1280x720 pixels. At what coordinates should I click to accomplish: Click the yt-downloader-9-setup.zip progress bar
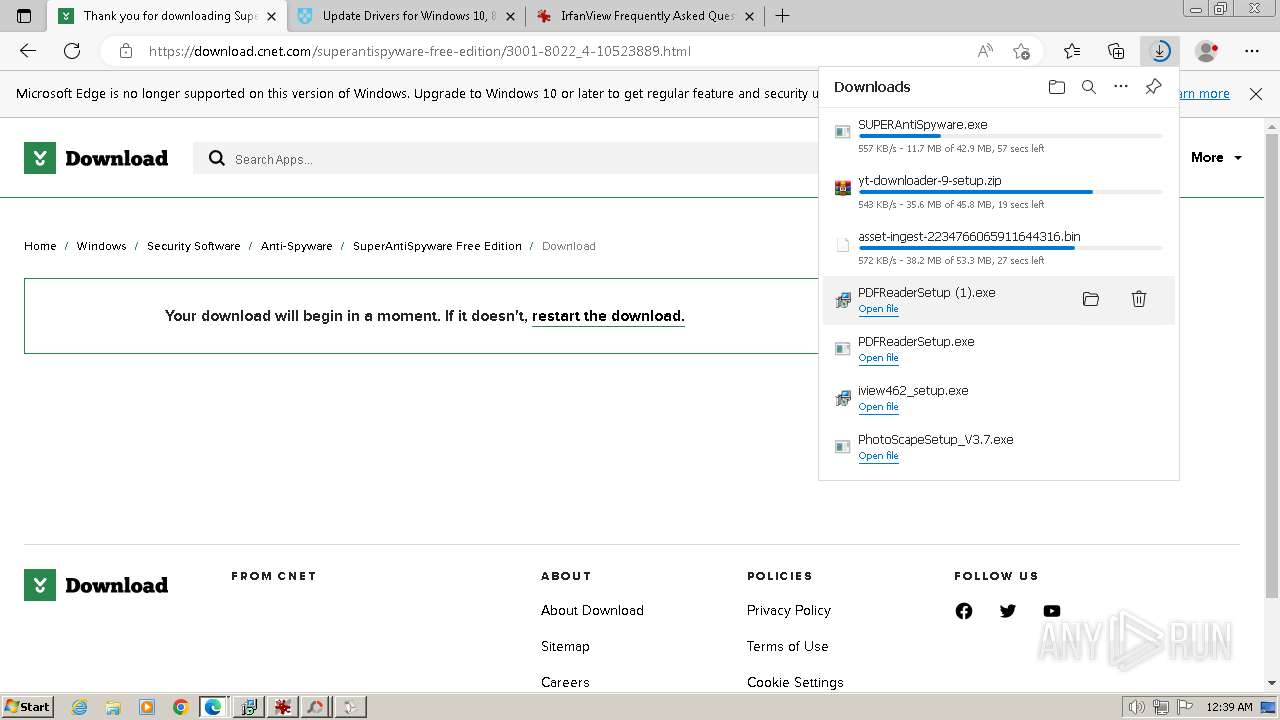click(x=1010, y=192)
